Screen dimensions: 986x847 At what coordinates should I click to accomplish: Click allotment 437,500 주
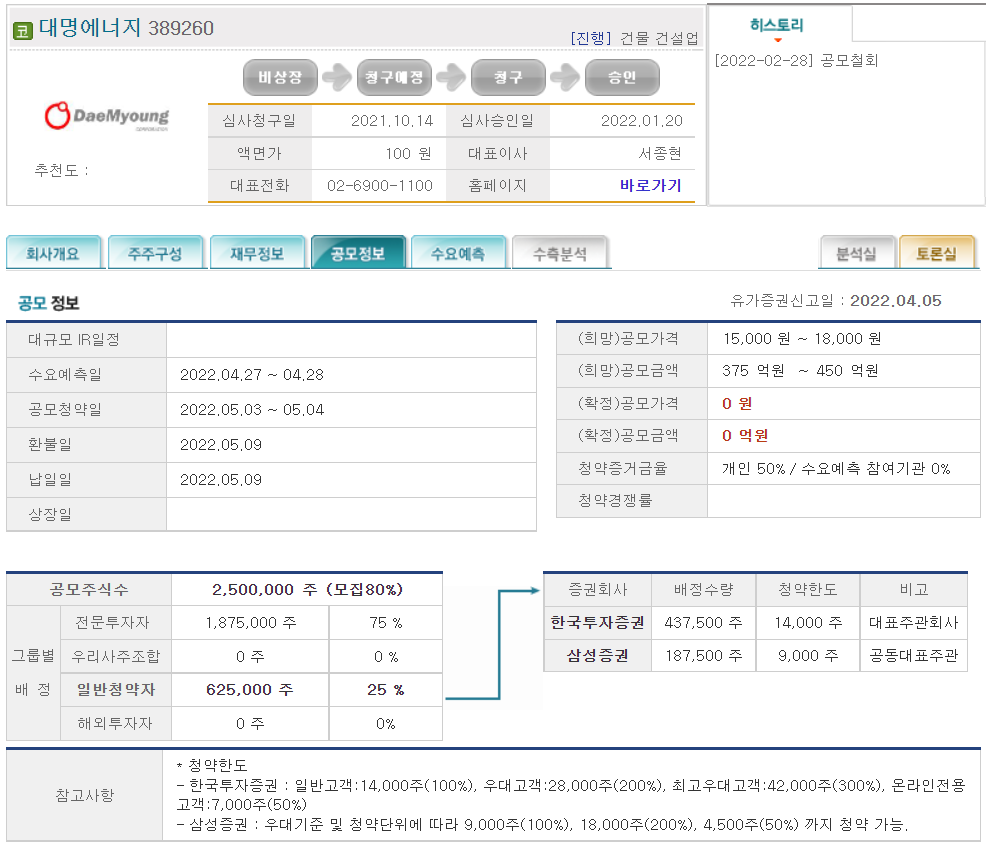[x=703, y=623]
